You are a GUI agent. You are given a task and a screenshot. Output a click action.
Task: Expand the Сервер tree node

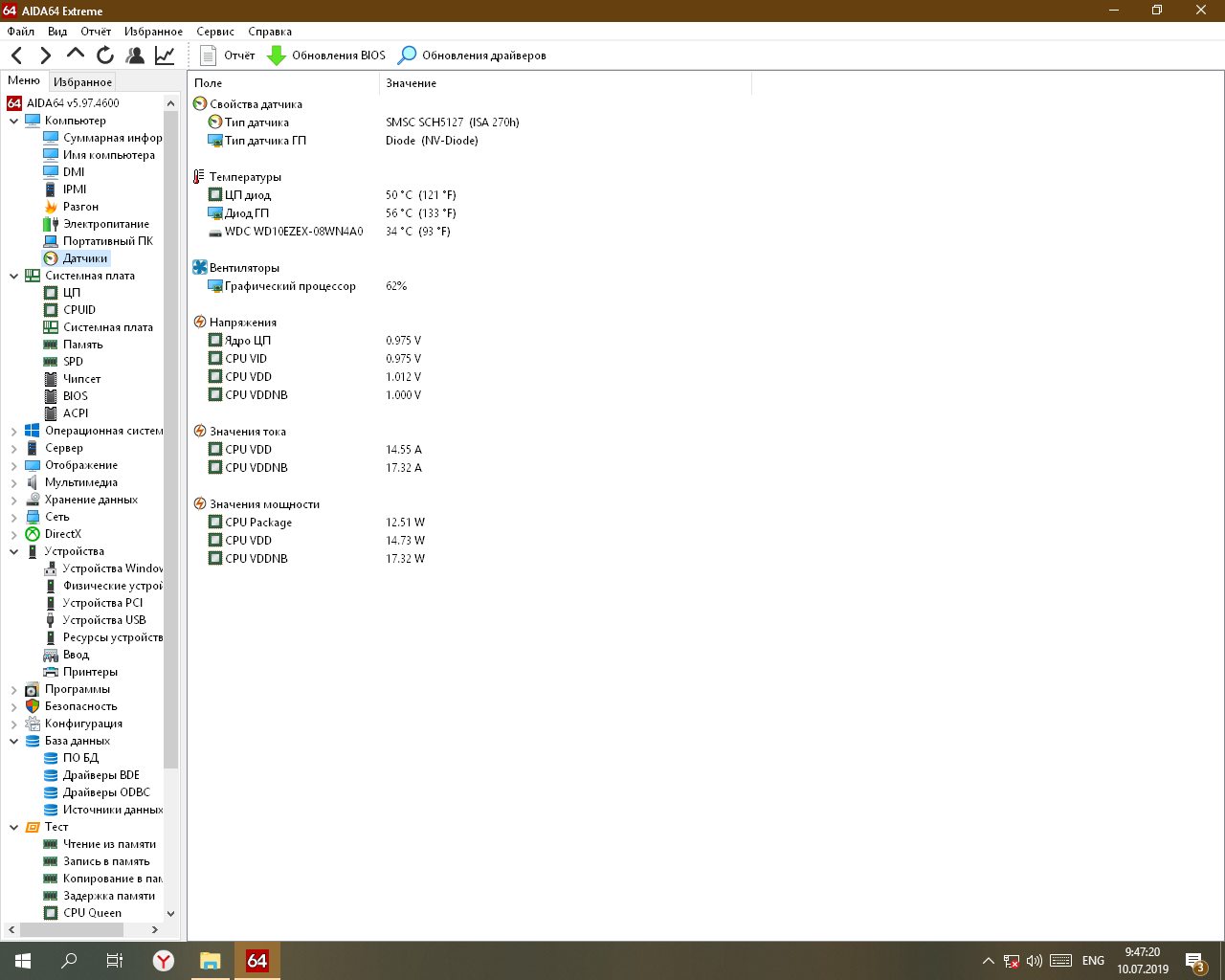tap(13, 448)
